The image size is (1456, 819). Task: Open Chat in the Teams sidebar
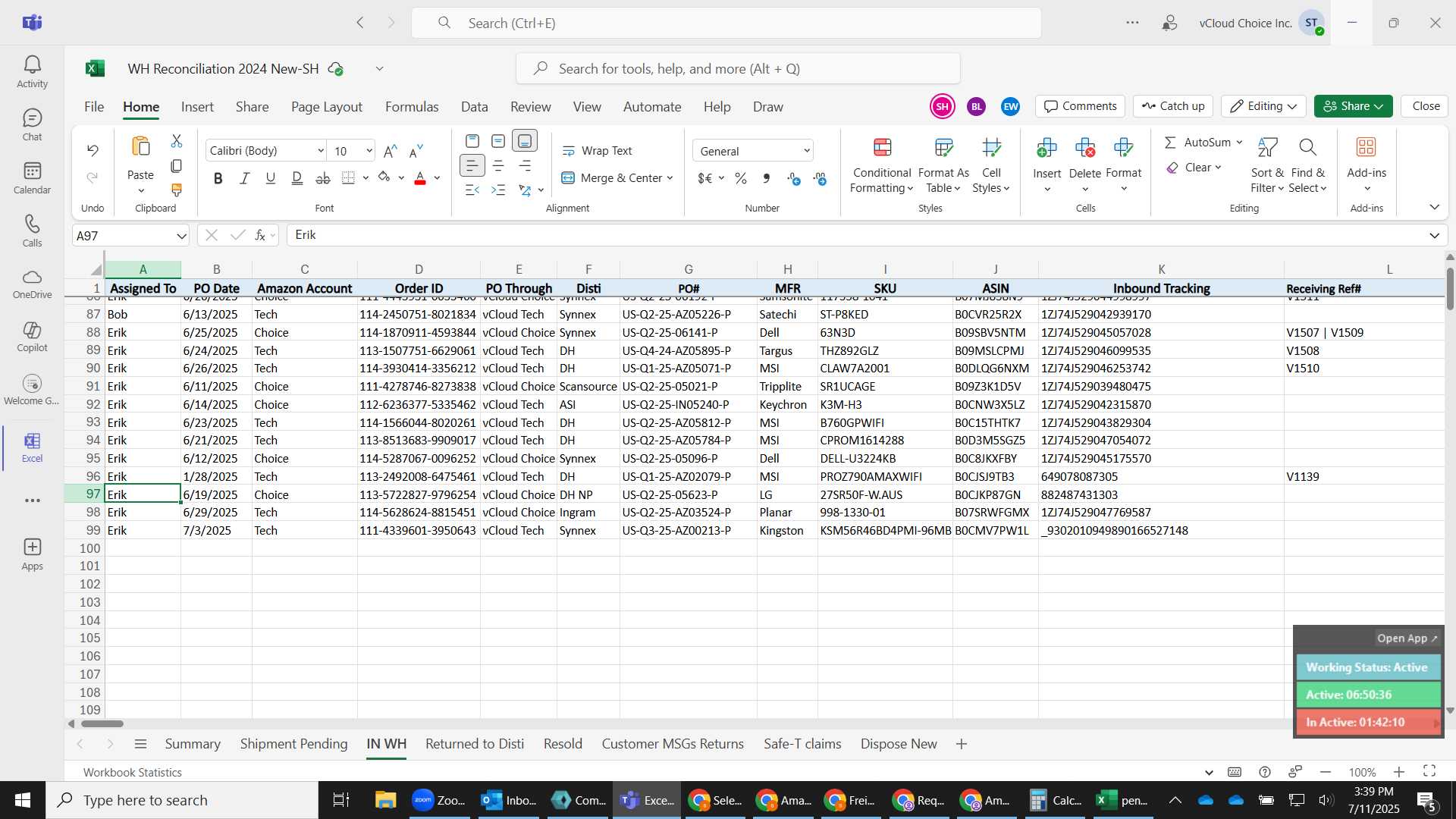[32, 125]
